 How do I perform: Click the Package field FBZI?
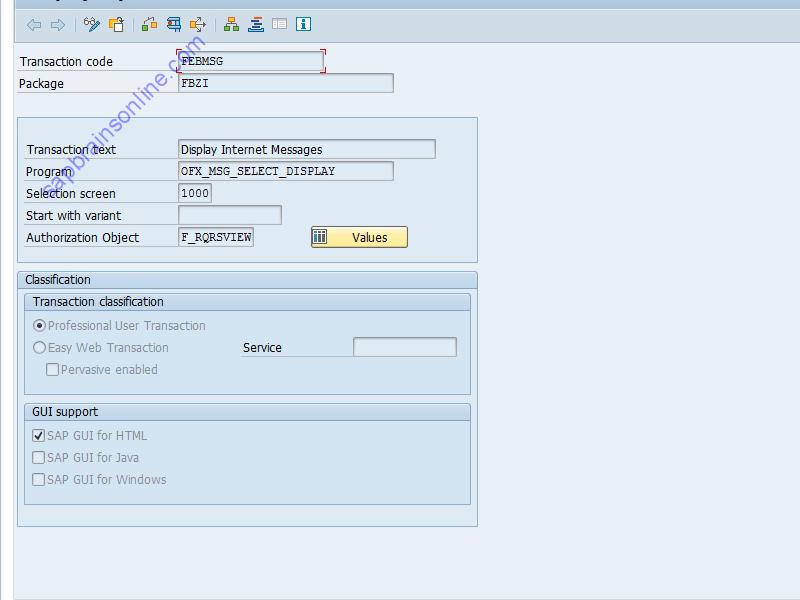[x=286, y=83]
